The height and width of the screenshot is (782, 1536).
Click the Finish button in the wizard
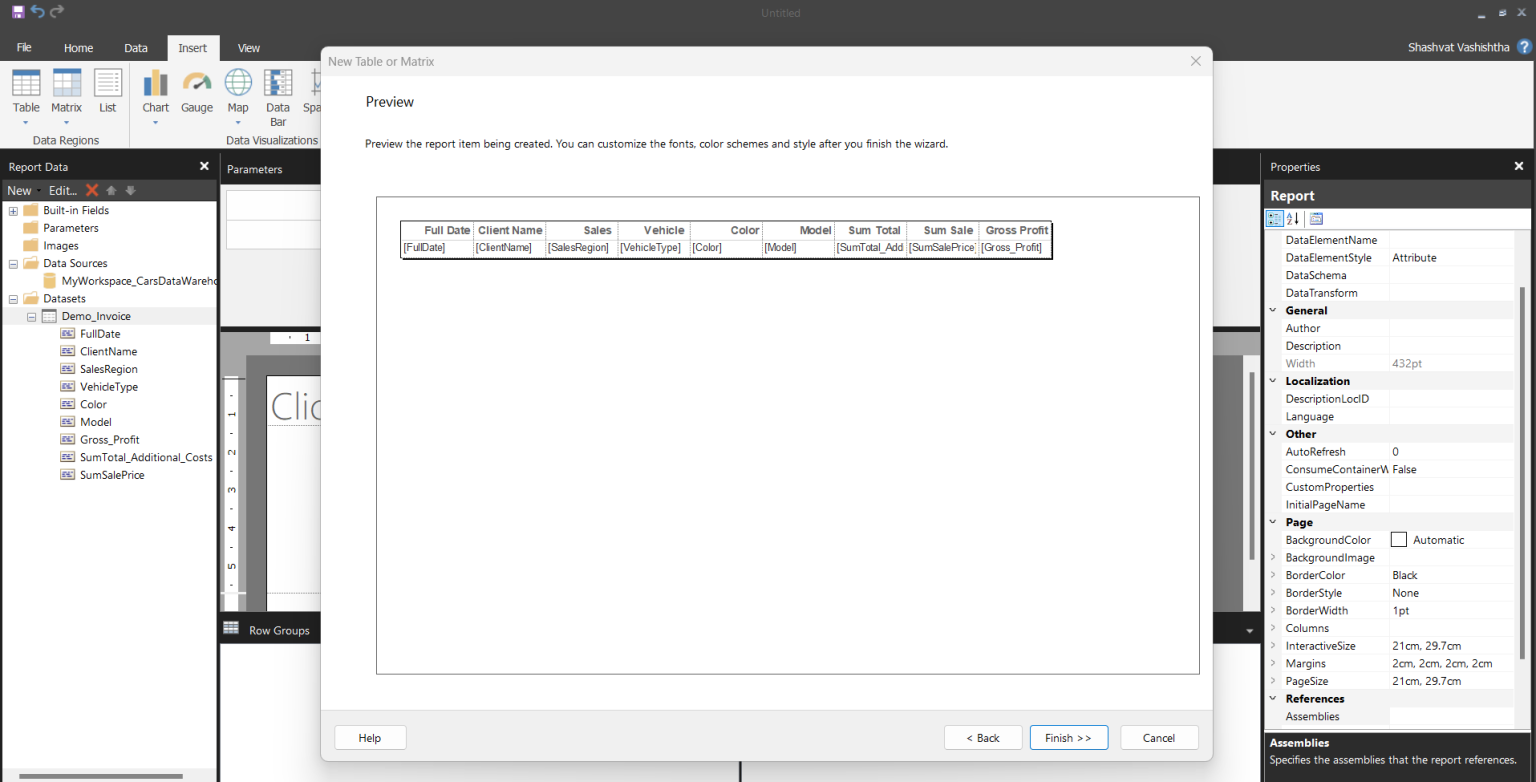click(x=1068, y=737)
